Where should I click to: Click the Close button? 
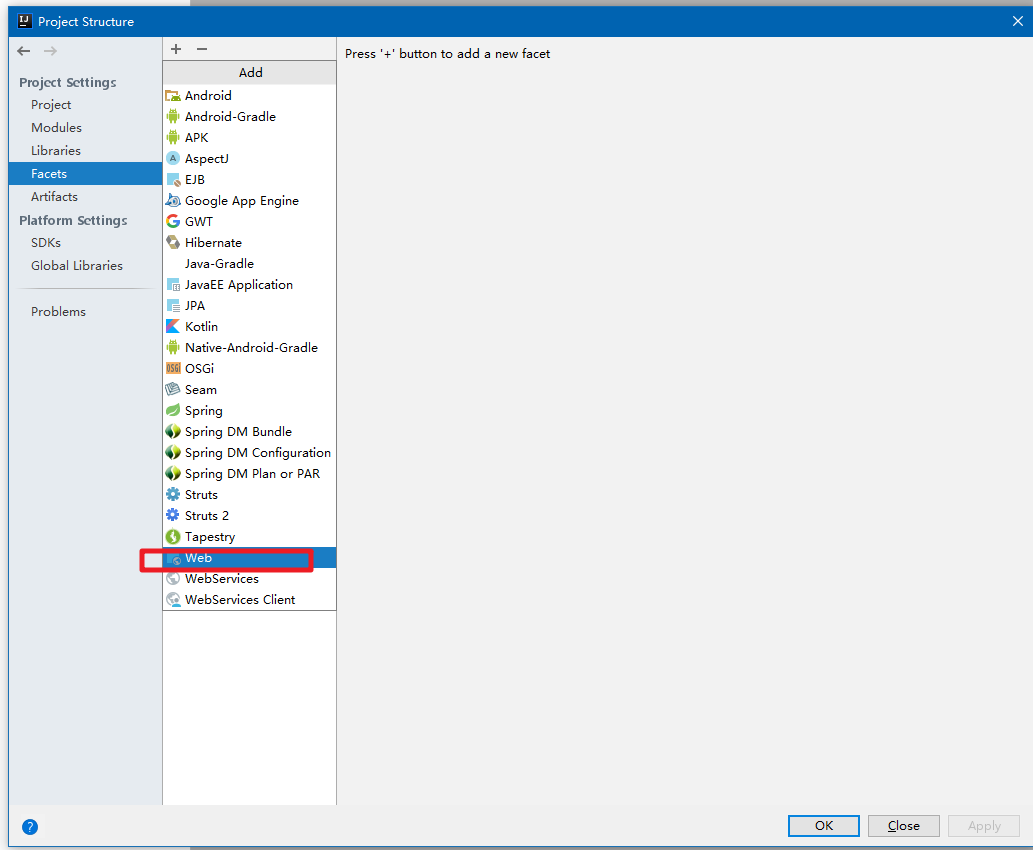[903, 826]
